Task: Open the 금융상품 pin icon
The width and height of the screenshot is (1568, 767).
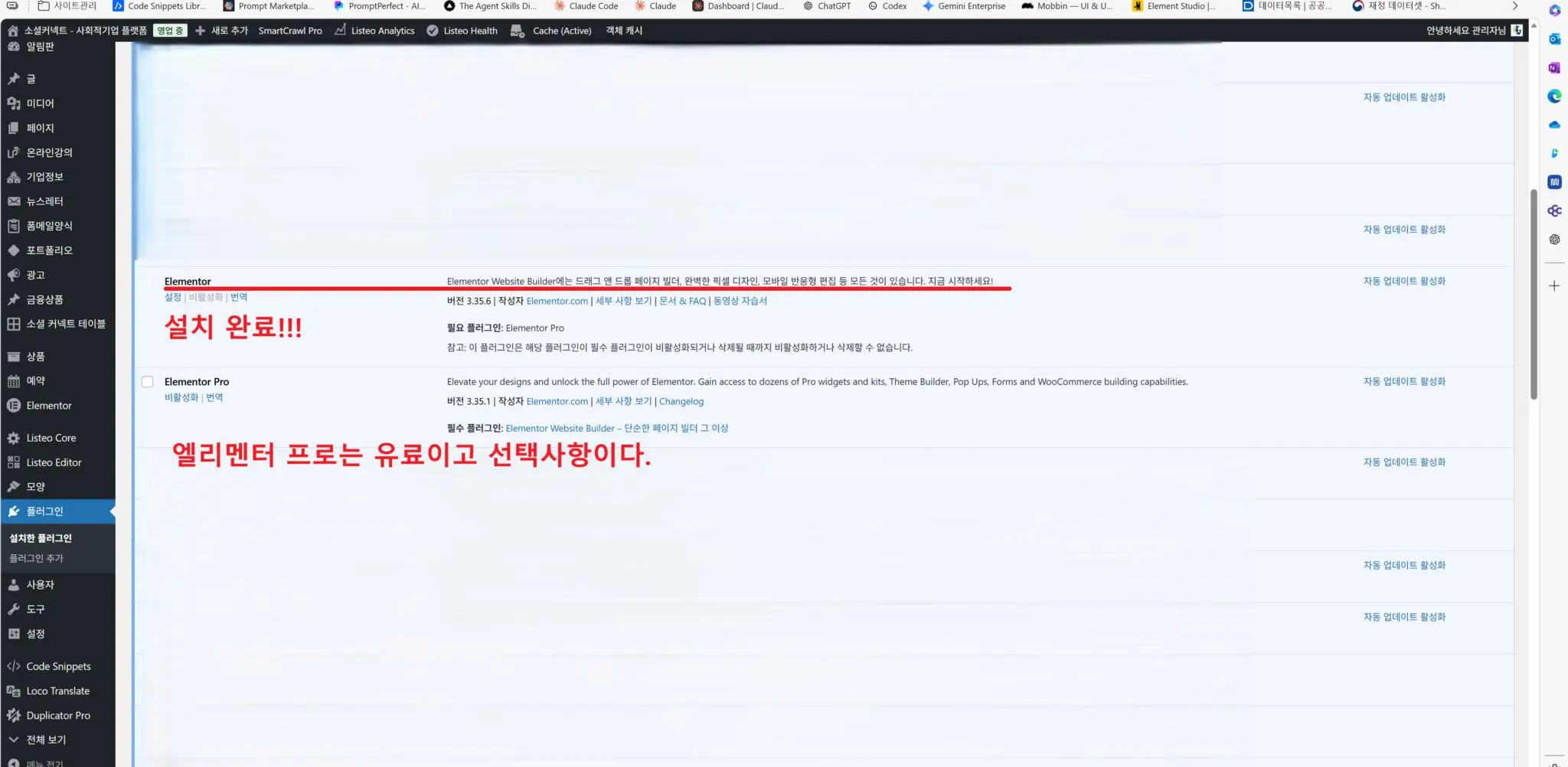Action: 13,299
